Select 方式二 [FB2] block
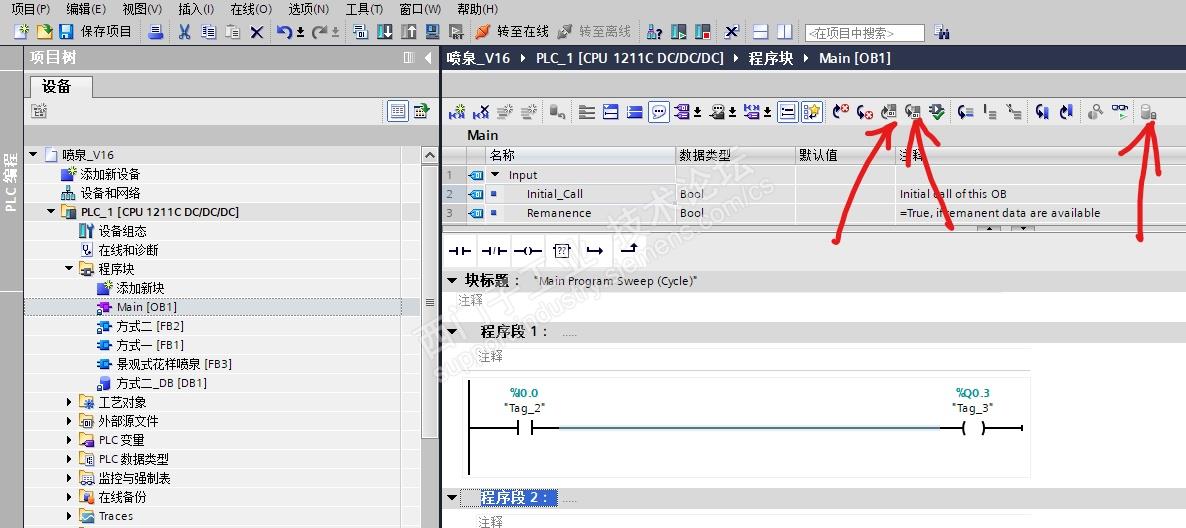This screenshot has height=528, width=1186. point(150,326)
